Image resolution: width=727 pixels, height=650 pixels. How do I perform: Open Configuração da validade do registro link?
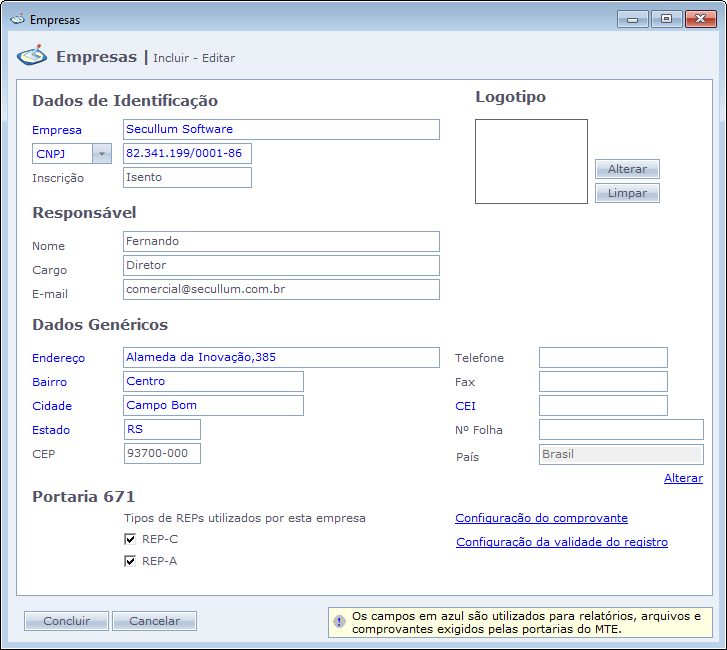tap(561, 542)
